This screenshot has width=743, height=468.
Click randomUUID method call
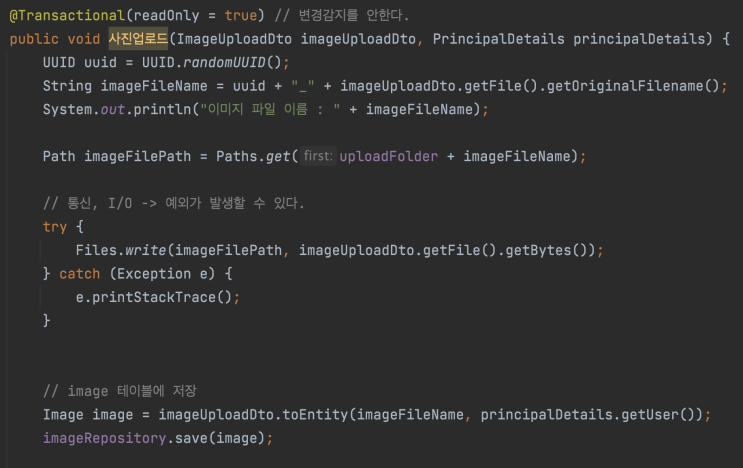[224, 63]
